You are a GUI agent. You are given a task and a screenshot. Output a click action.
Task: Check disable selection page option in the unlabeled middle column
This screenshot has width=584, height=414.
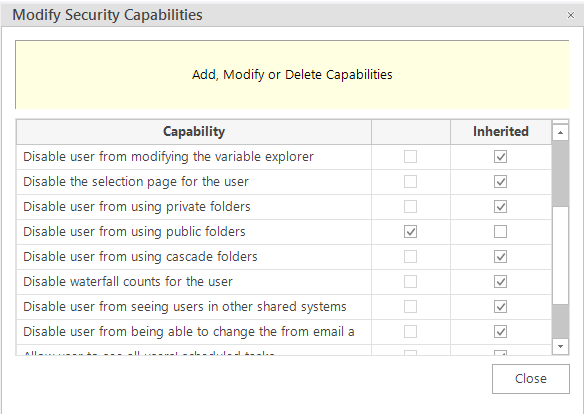[x=410, y=182]
